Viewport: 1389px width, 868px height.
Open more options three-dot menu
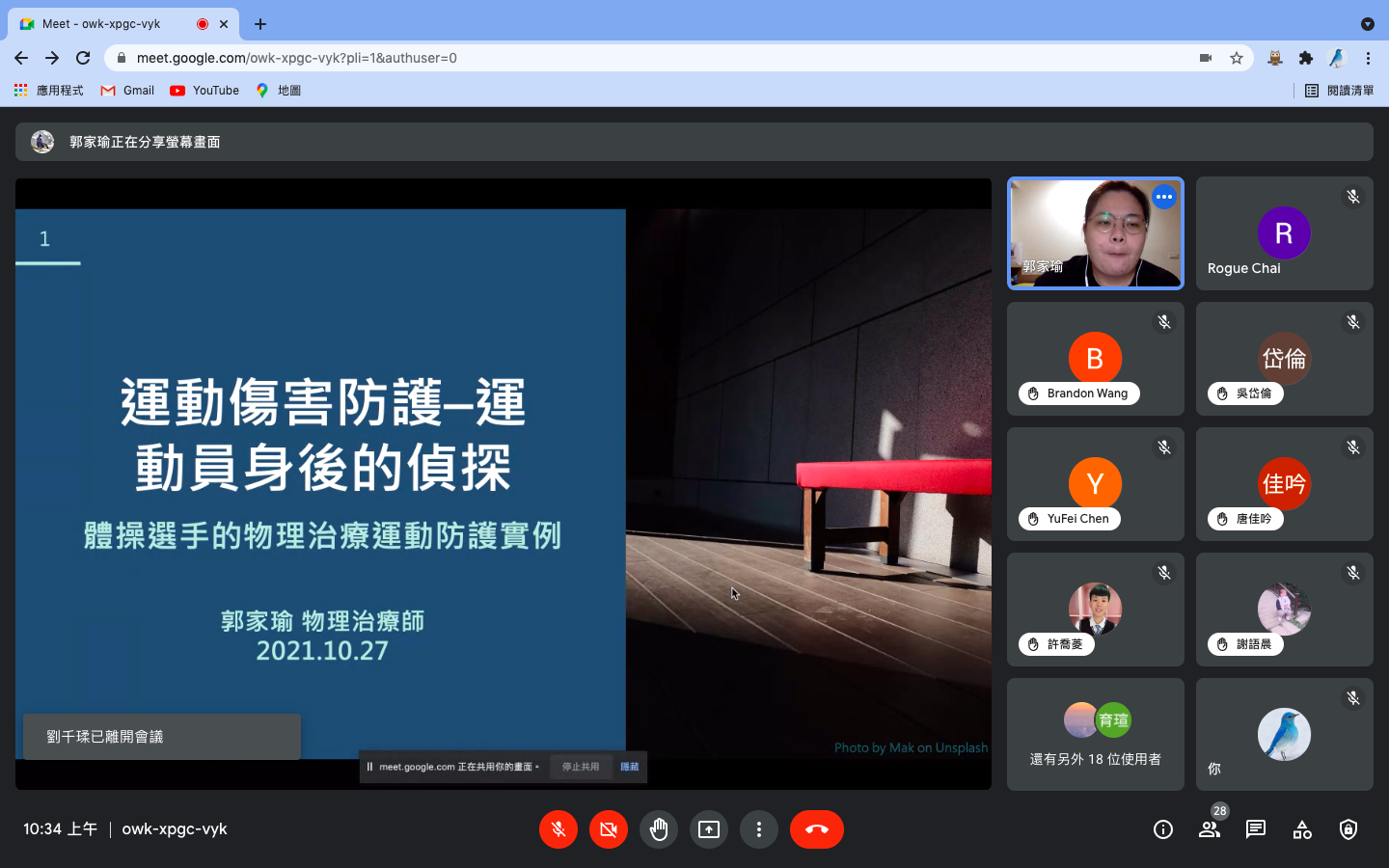pyautogui.click(x=759, y=829)
